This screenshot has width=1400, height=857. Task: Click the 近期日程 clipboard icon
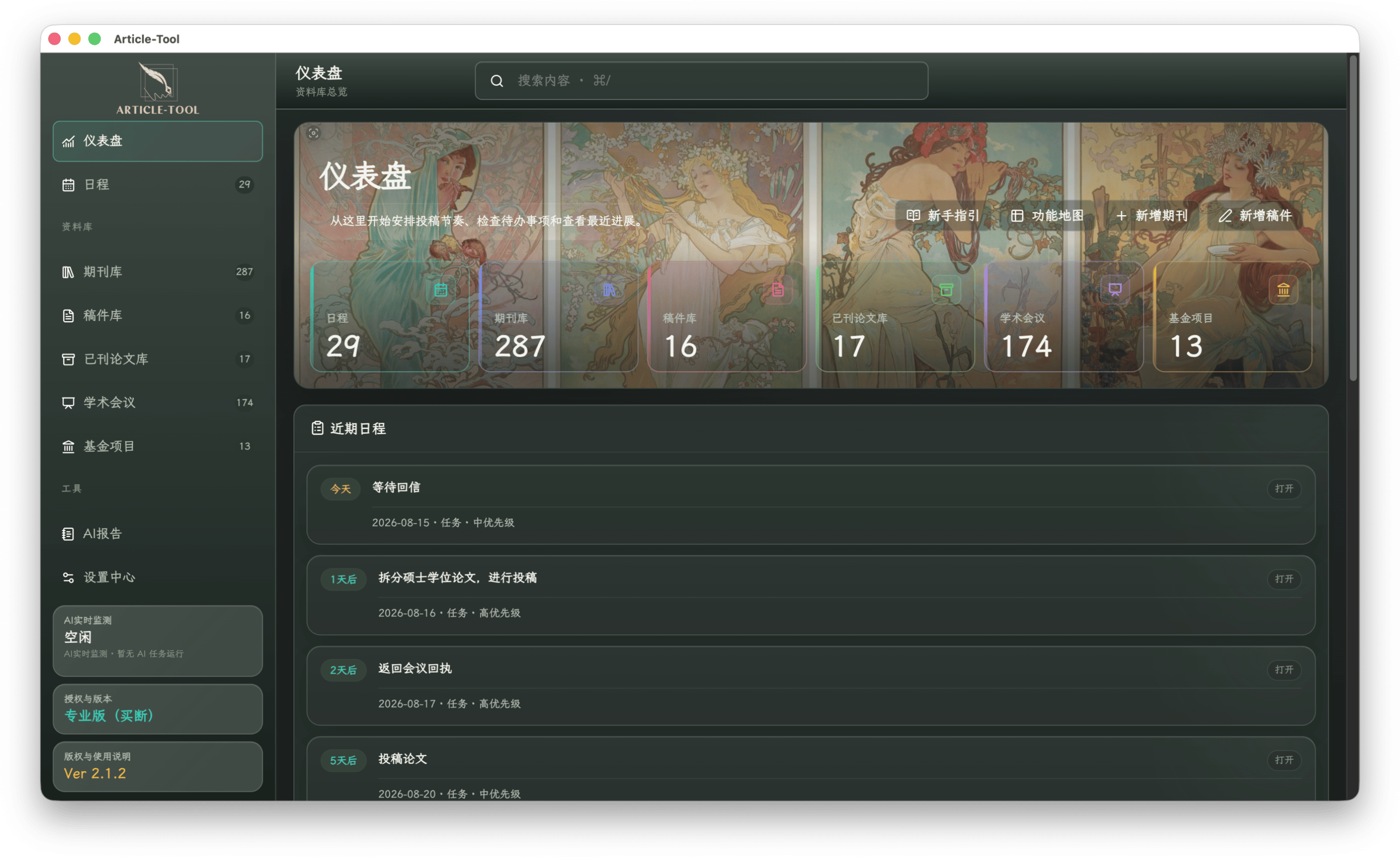[x=318, y=428]
